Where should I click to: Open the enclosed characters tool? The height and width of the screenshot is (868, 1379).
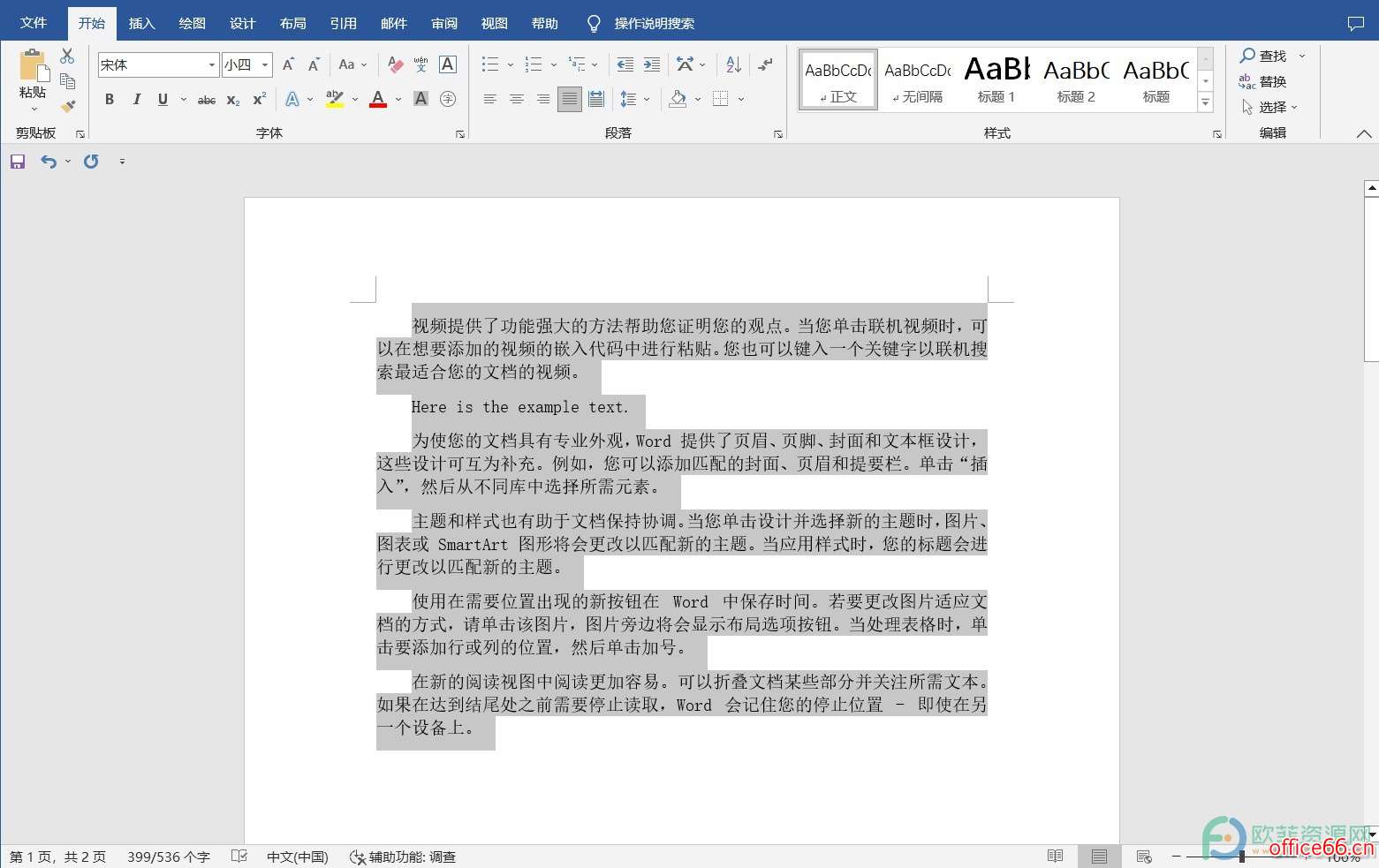pyautogui.click(x=448, y=99)
